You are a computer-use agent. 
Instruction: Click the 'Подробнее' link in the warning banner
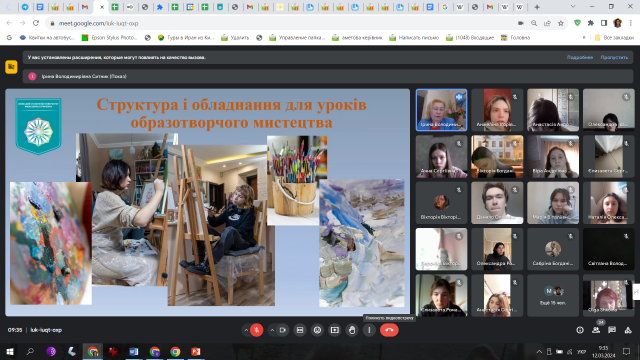580,58
